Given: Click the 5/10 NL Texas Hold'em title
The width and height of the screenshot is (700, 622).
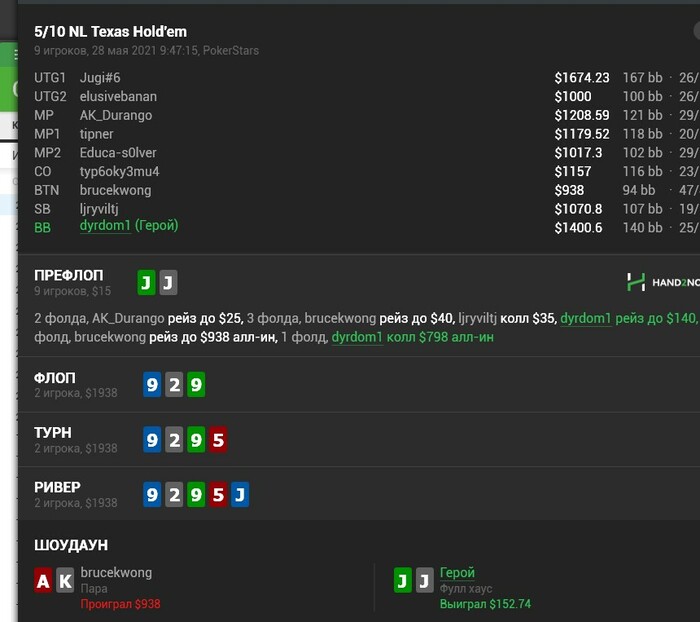Looking at the screenshot, I should coord(110,32).
